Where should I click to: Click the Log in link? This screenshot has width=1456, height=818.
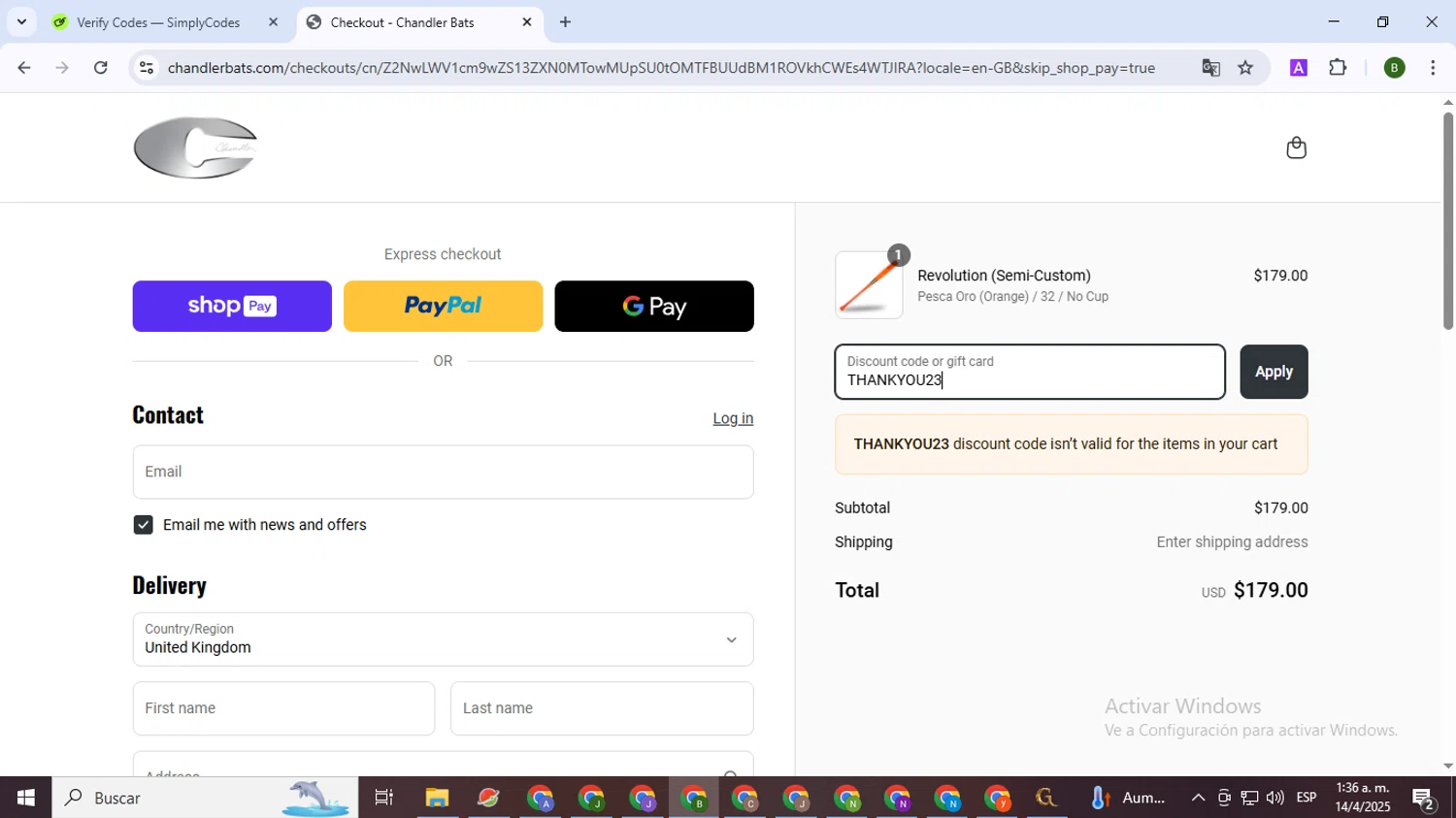click(x=733, y=418)
